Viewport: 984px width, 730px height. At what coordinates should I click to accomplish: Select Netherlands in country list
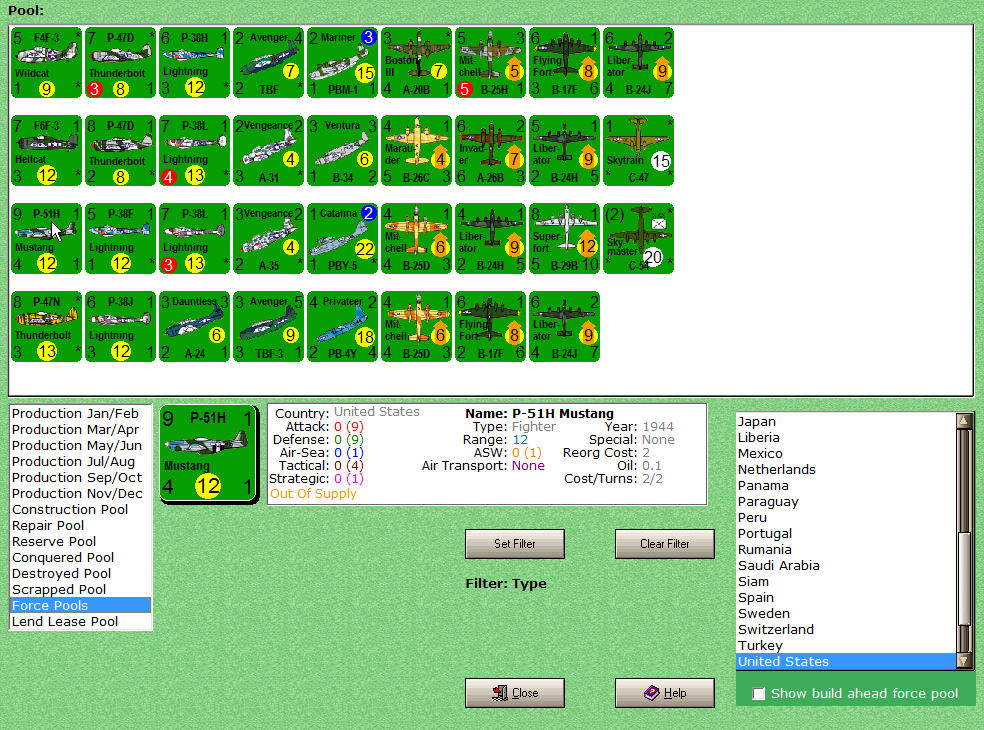(846, 470)
